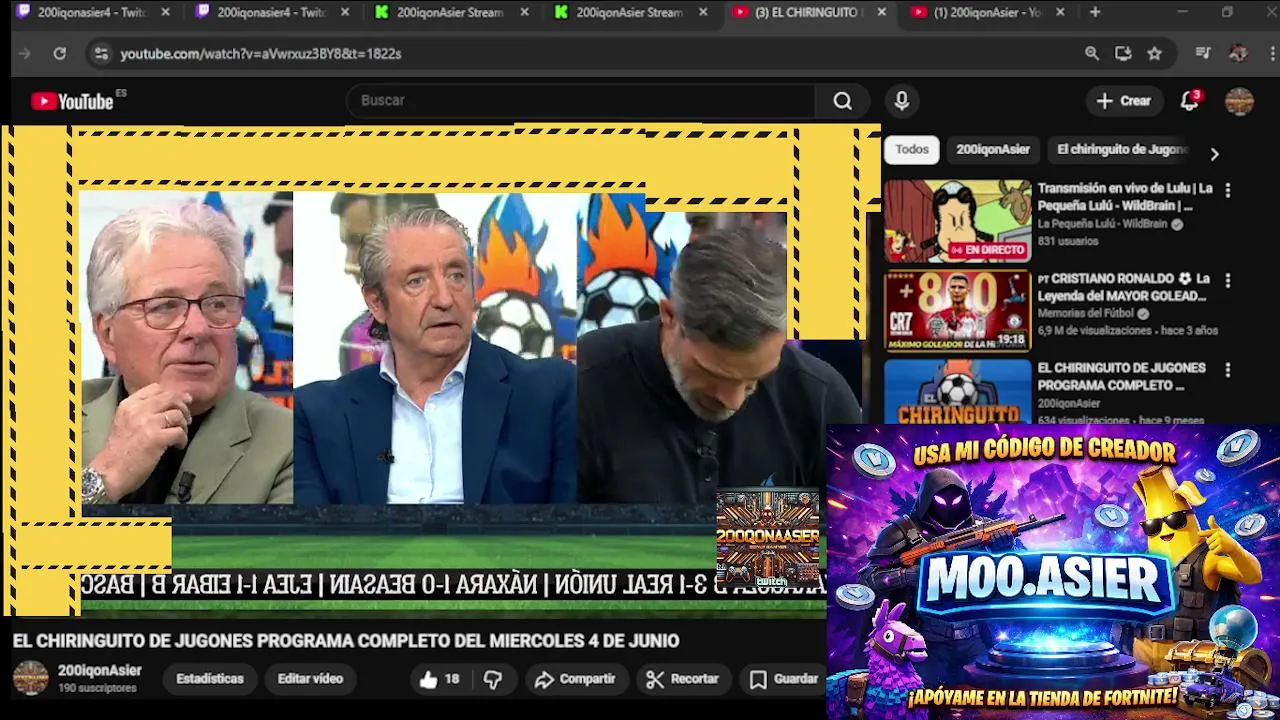Go to YouTube home via the logo

click(72, 101)
